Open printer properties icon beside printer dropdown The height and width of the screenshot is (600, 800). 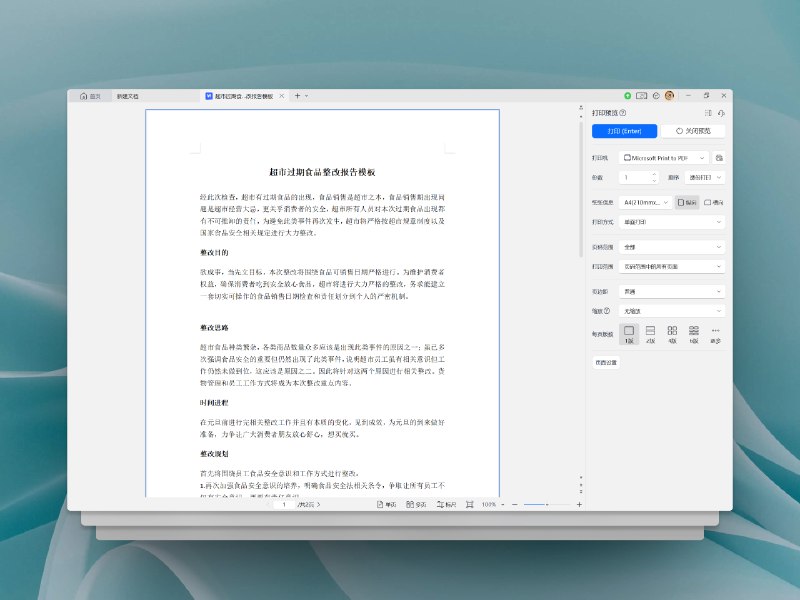pos(720,157)
